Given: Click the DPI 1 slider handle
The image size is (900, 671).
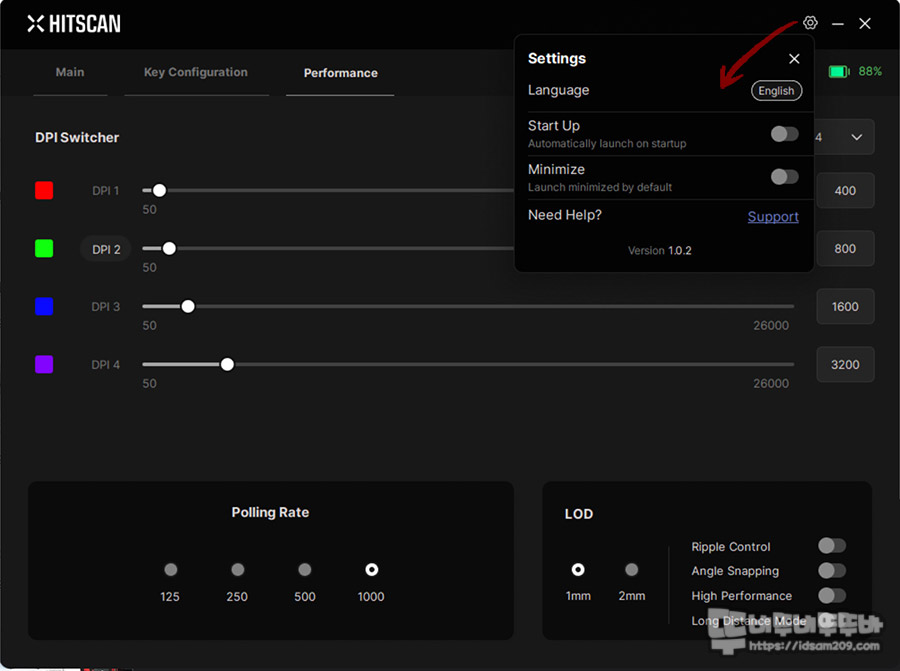Looking at the screenshot, I should pos(160,190).
